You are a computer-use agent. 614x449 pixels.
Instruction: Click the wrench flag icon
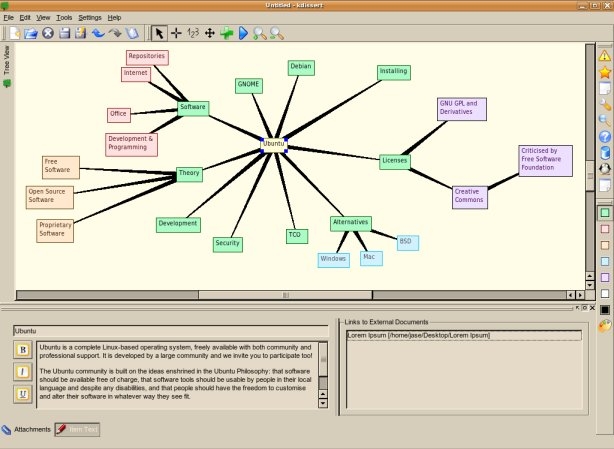pyautogui.click(x=605, y=105)
